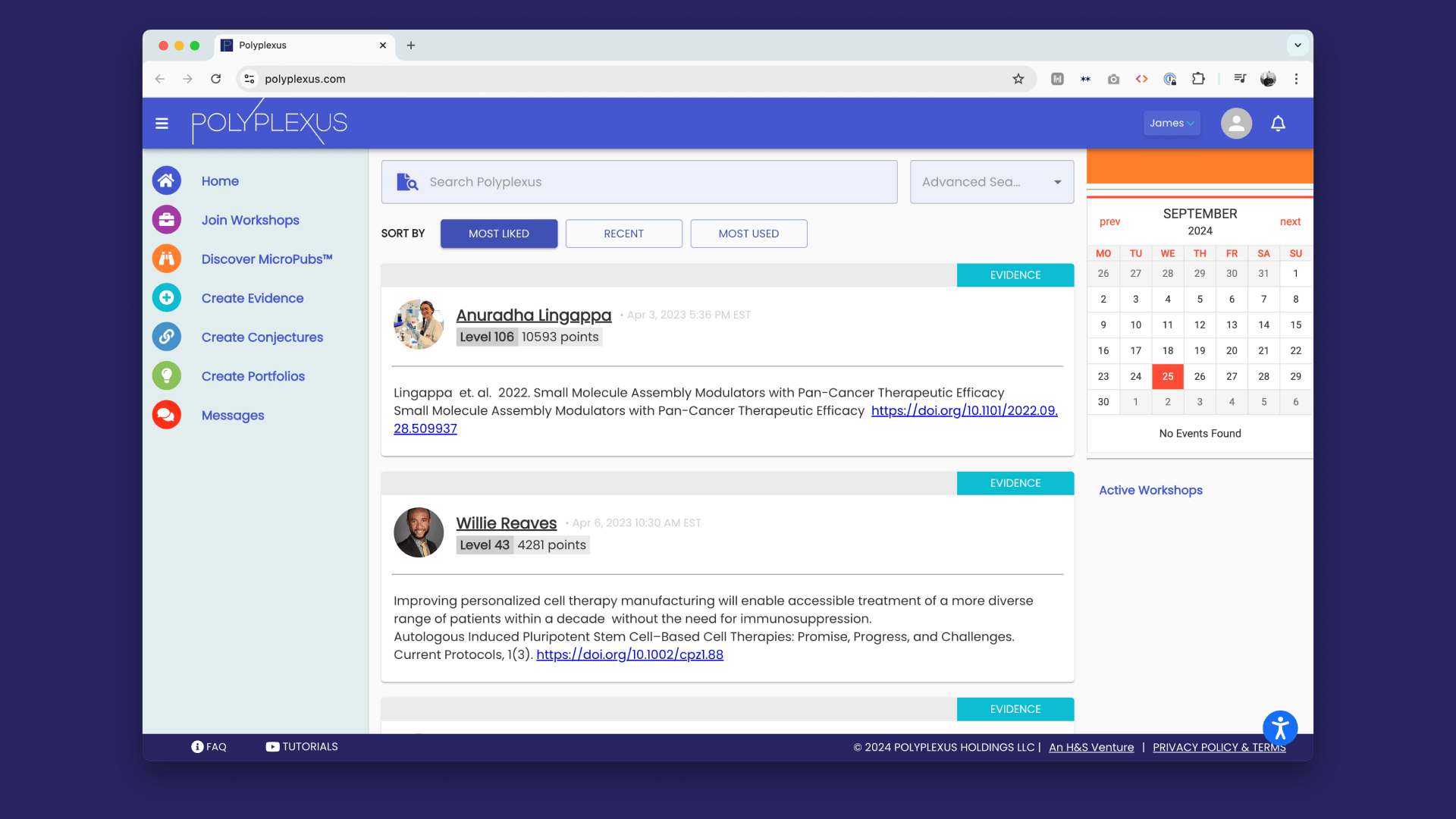The width and height of the screenshot is (1456, 819).
Task: Click the Join Workshops briefcase icon
Action: (166, 220)
